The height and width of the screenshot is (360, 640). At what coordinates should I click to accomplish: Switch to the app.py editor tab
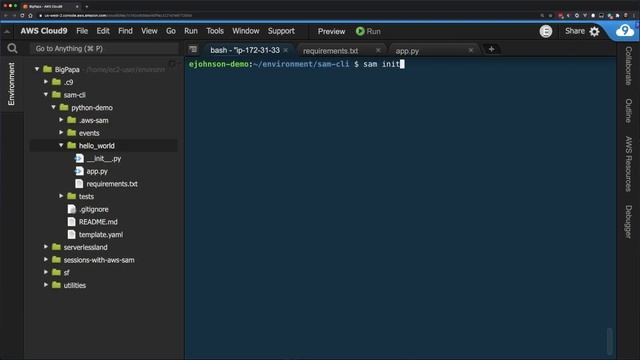[407, 51]
